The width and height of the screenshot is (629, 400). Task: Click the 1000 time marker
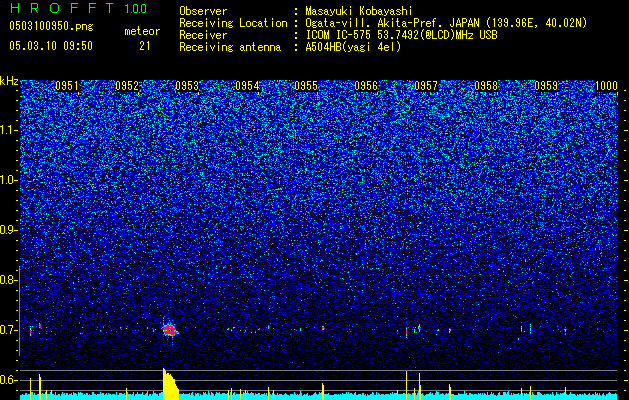[606, 86]
